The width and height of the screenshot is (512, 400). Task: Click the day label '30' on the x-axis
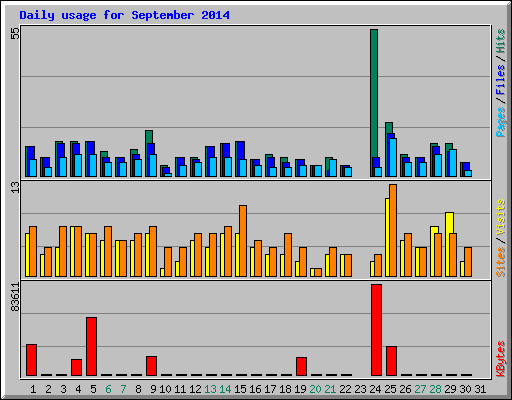point(465,389)
